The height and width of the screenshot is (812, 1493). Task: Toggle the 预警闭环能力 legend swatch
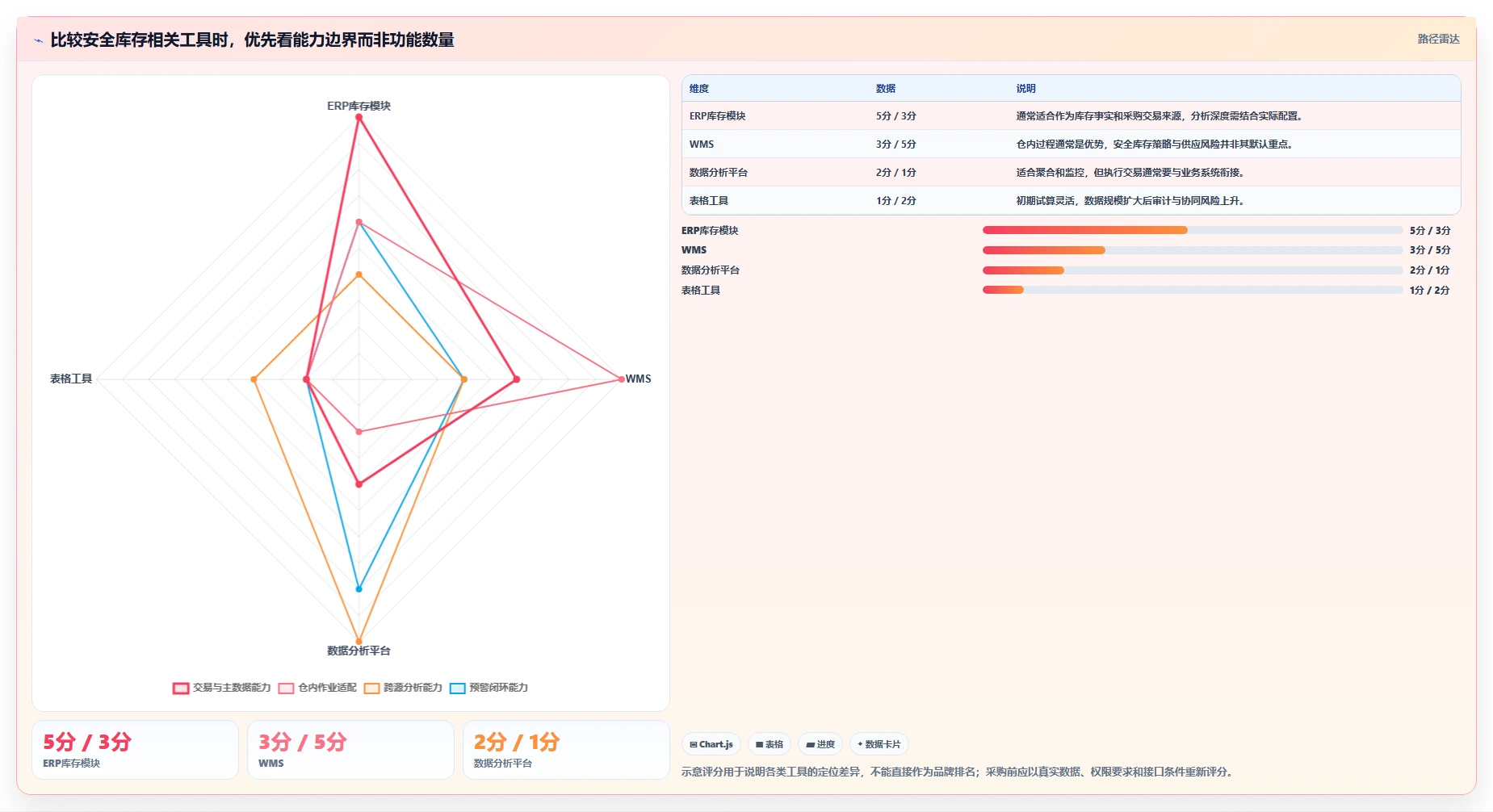[457, 689]
